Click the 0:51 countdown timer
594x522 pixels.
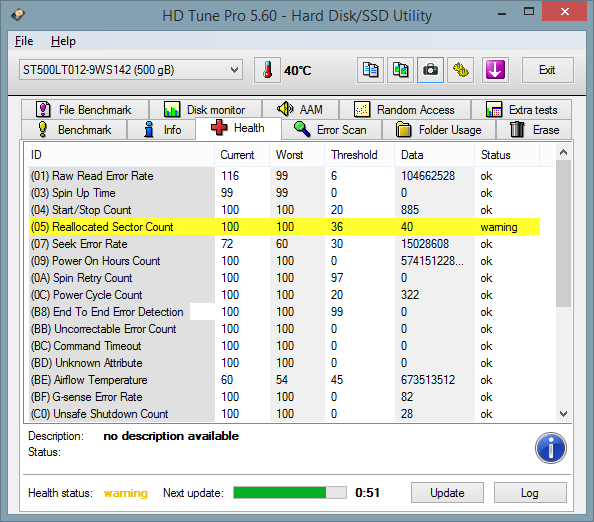(x=367, y=492)
